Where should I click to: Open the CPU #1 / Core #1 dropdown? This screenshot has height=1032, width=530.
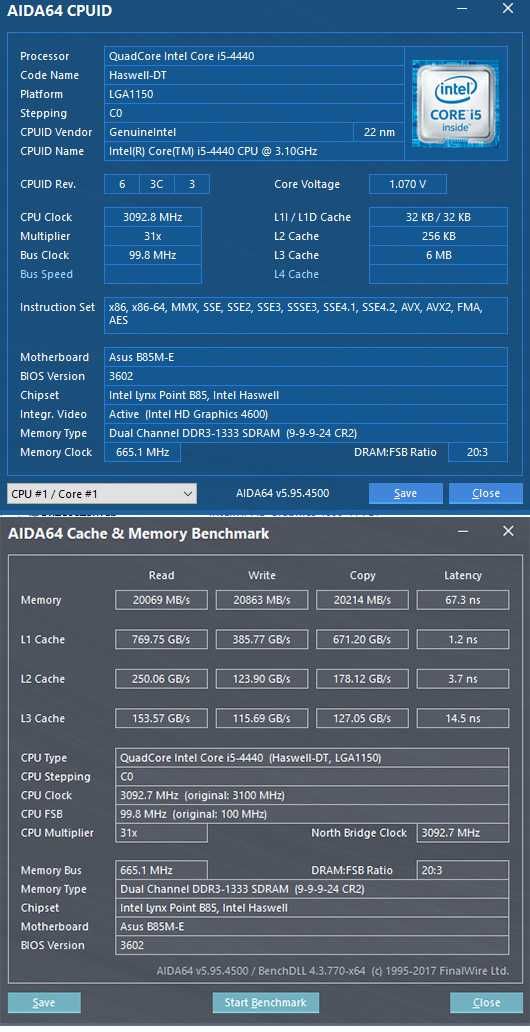[x=102, y=494]
